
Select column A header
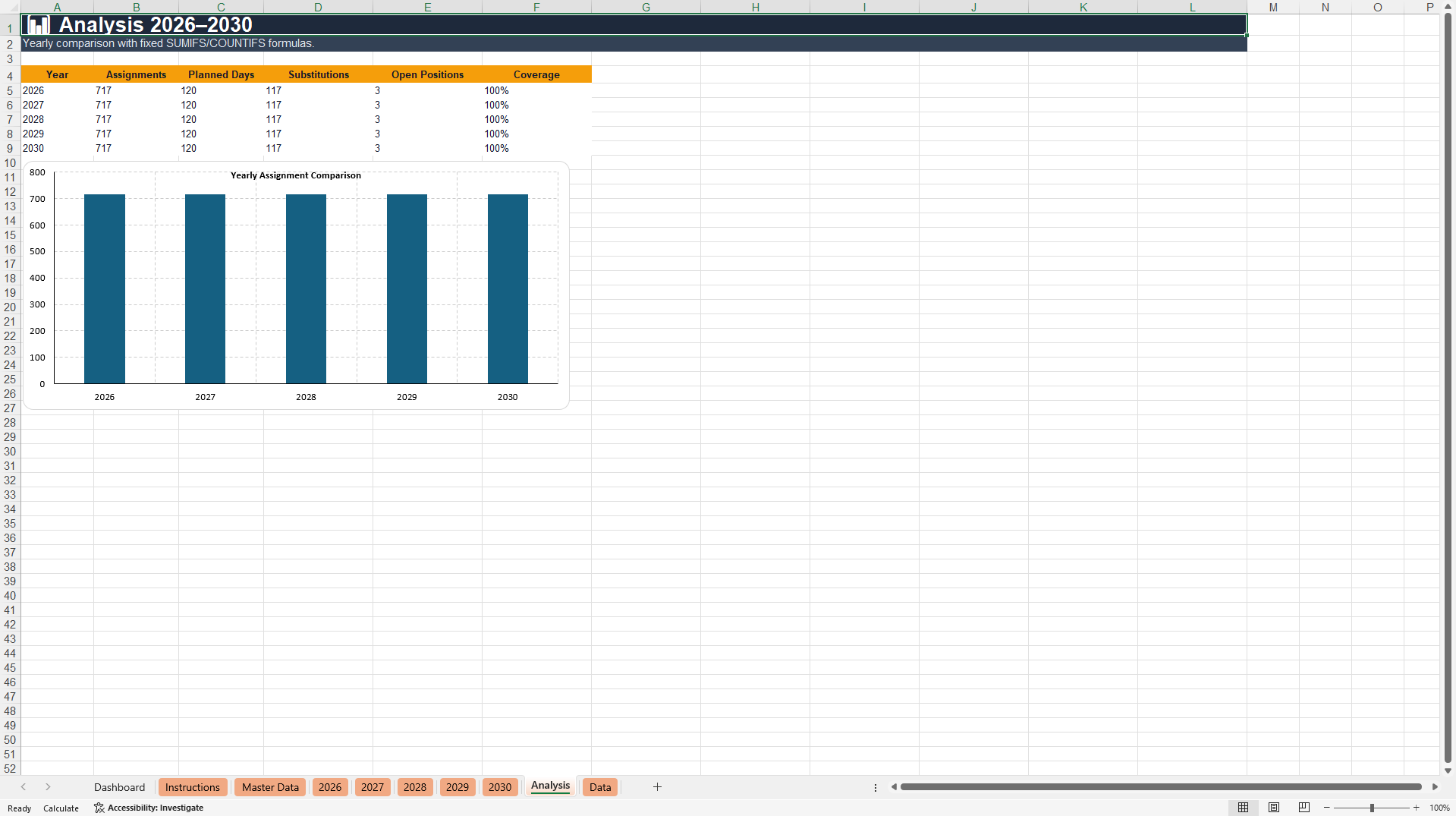coord(57,7)
